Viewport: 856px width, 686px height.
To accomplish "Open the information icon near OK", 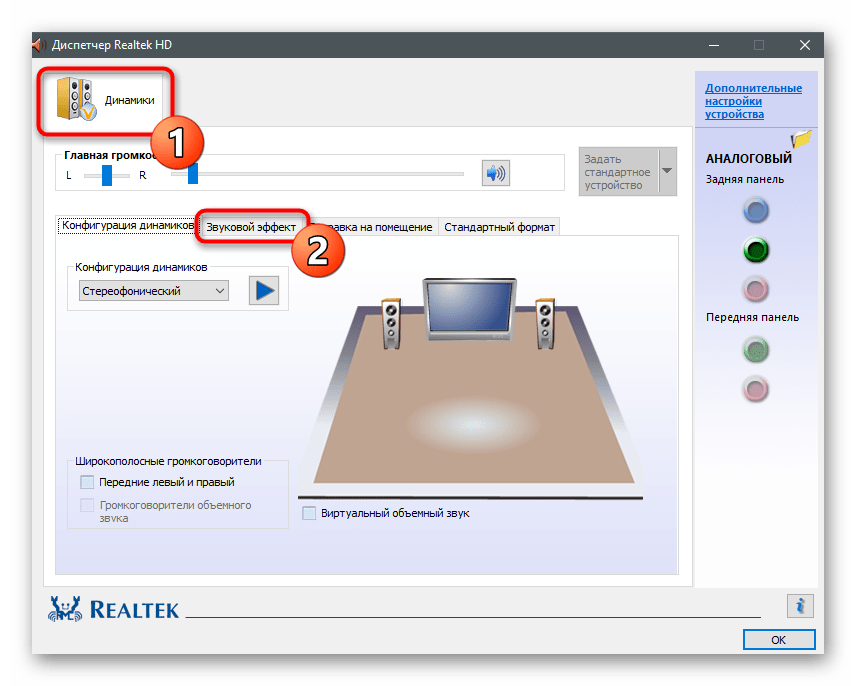I will coord(799,605).
